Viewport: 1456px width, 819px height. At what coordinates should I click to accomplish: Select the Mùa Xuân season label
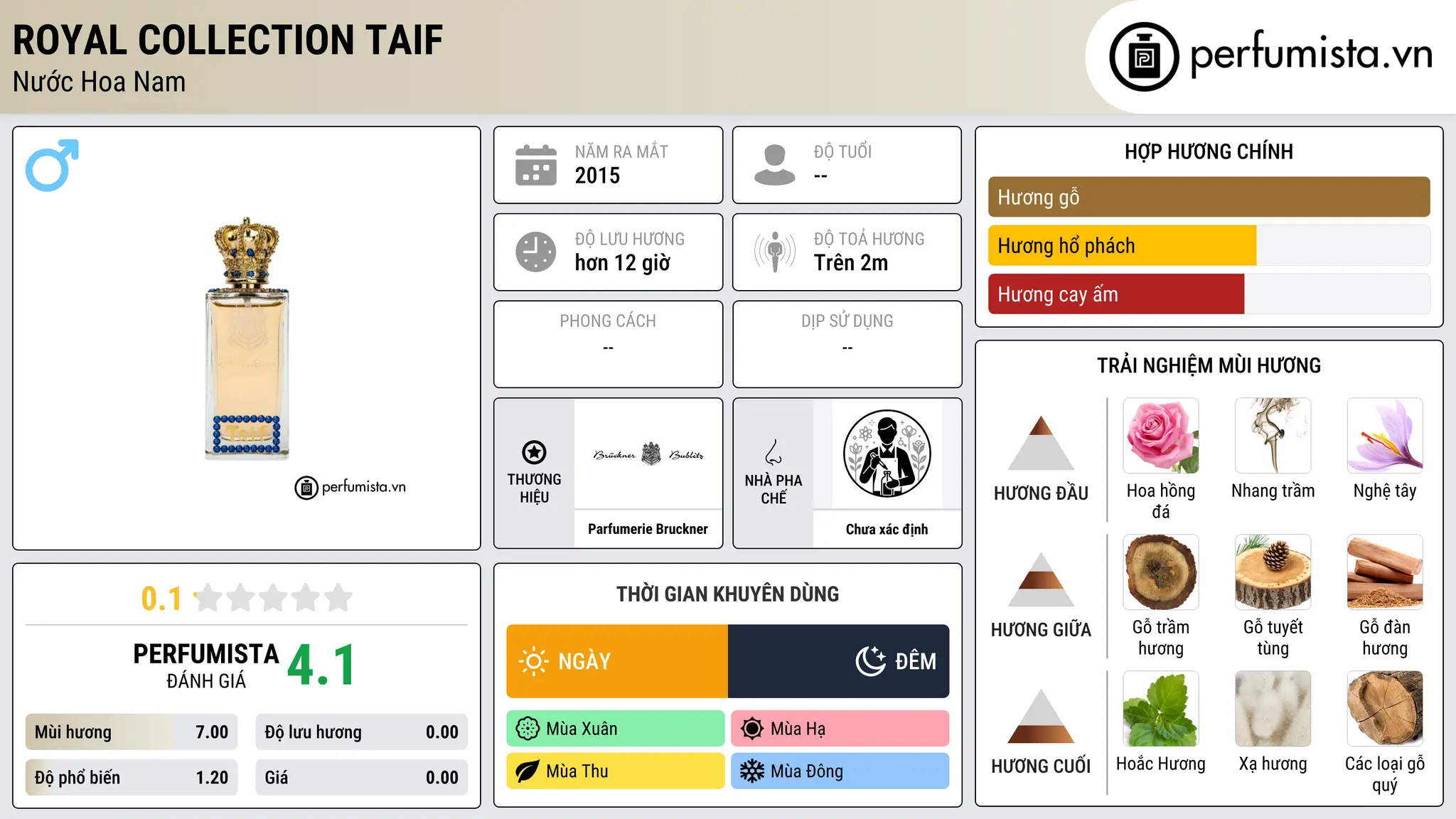pos(616,729)
